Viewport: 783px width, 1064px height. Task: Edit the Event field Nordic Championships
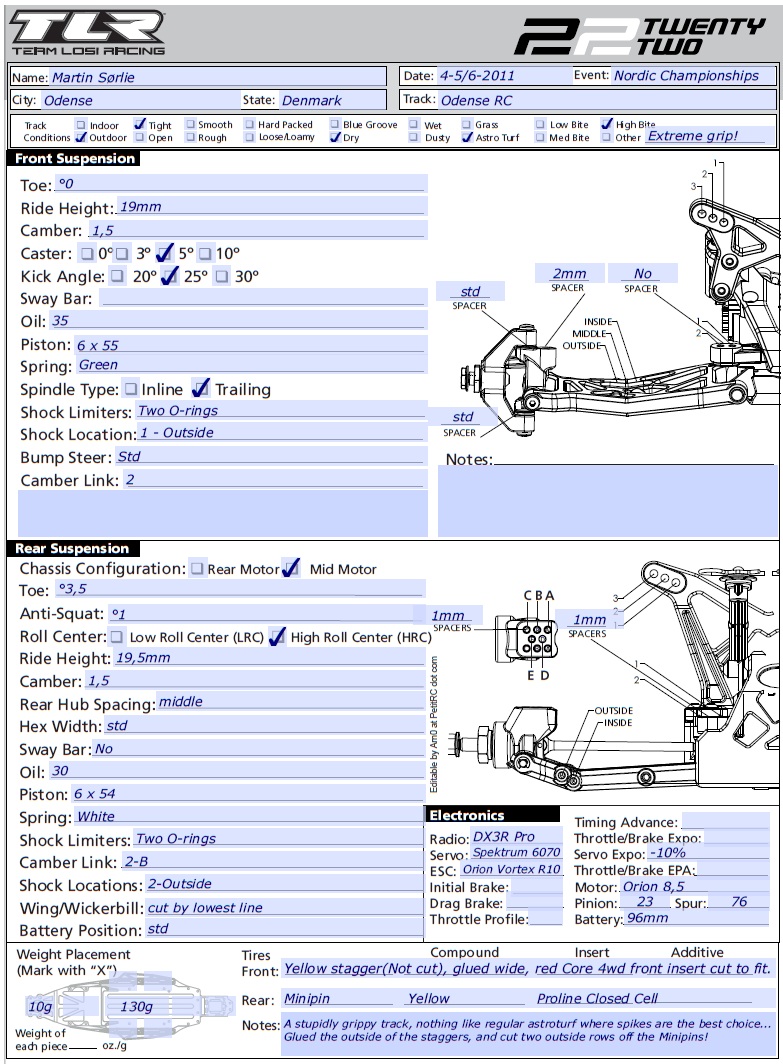point(692,75)
